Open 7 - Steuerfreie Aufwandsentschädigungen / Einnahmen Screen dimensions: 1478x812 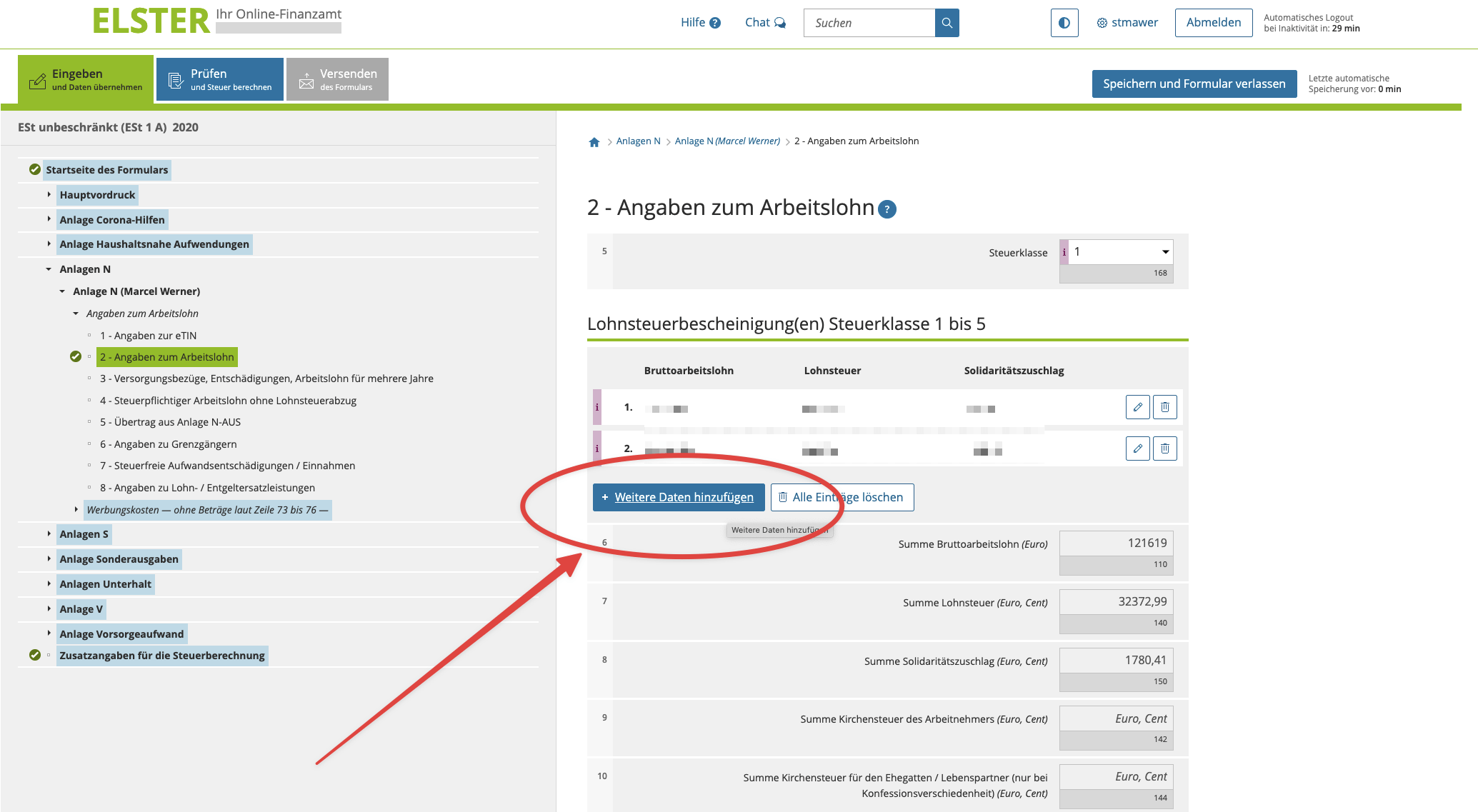(227, 466)
